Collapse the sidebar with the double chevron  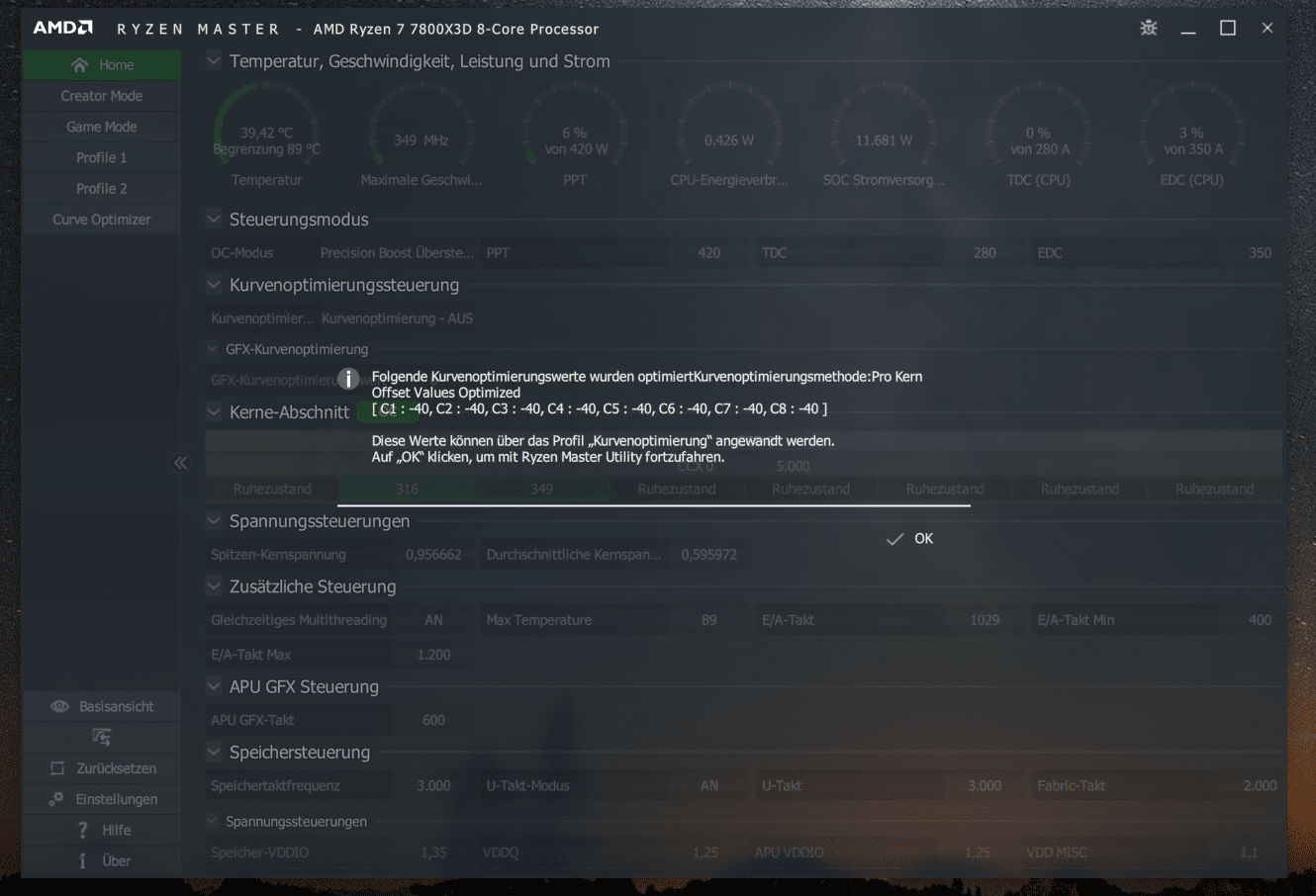[180, 463]
